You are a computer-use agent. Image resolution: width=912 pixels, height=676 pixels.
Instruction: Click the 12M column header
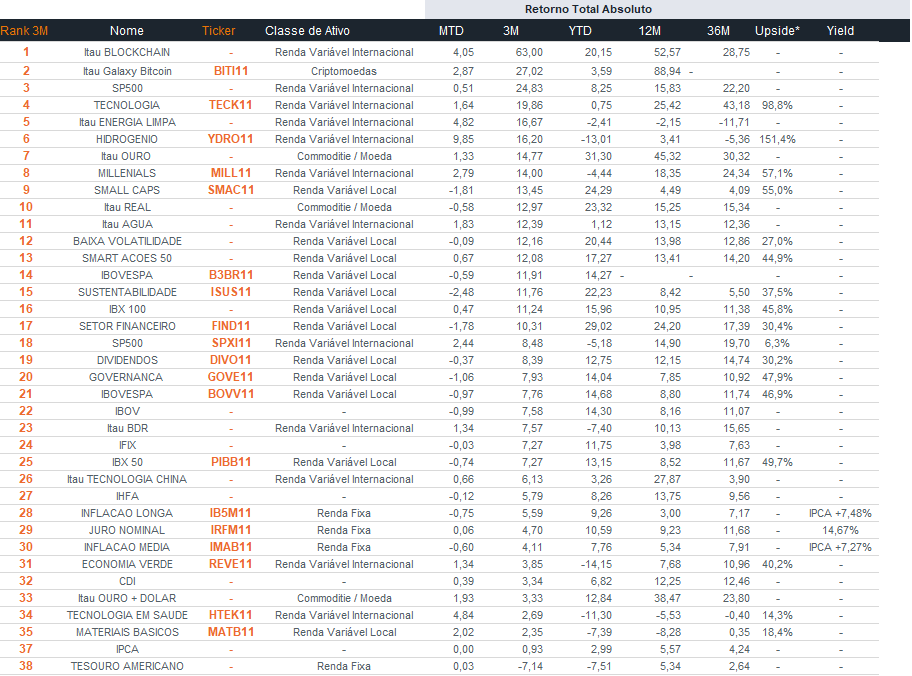[x=650, y=31]
